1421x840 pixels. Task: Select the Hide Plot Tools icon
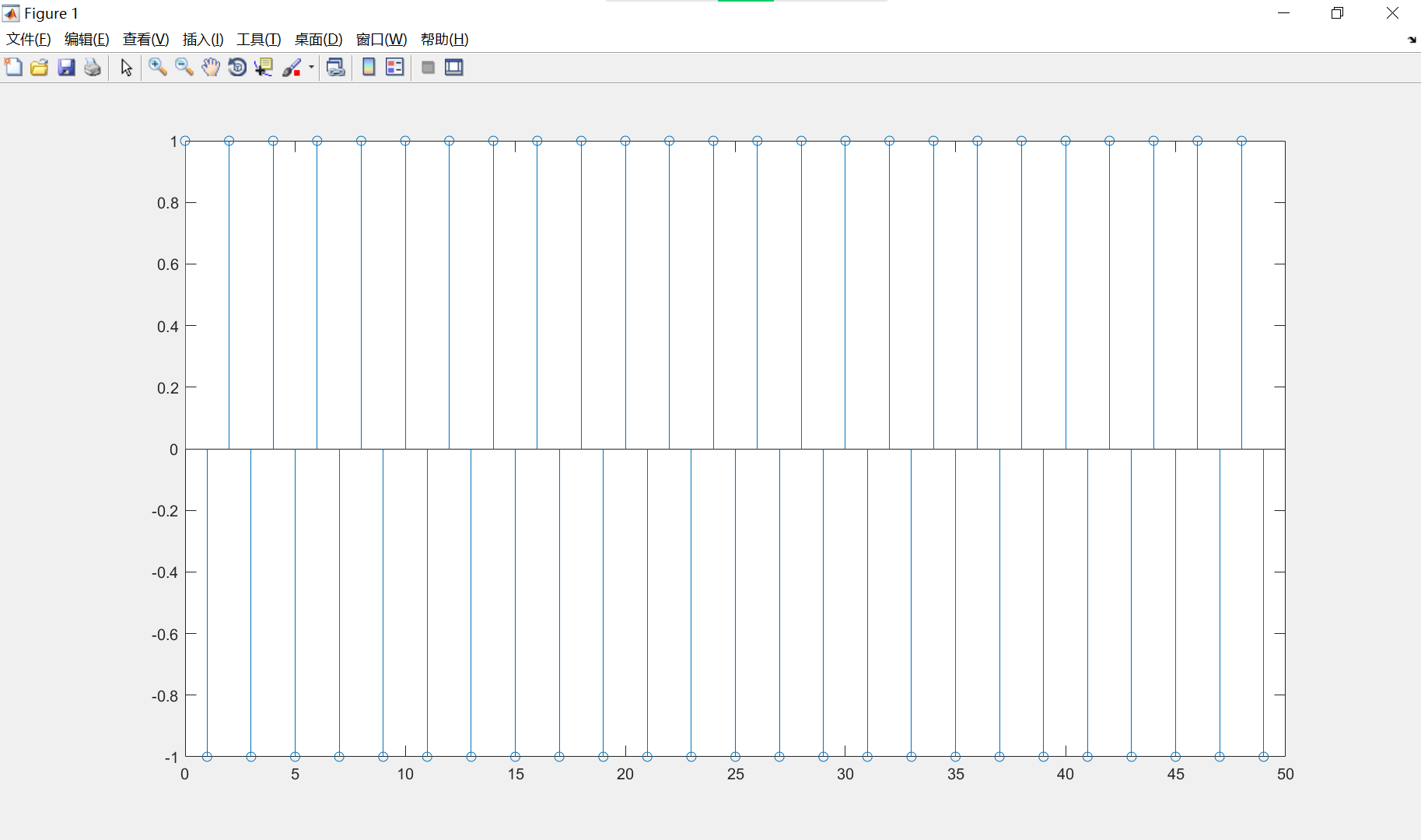click(428, 68)
